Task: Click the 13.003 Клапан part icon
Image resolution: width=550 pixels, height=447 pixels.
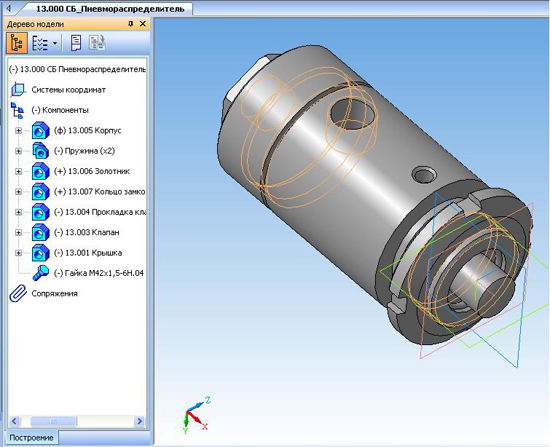Action: tap(40, 232)
